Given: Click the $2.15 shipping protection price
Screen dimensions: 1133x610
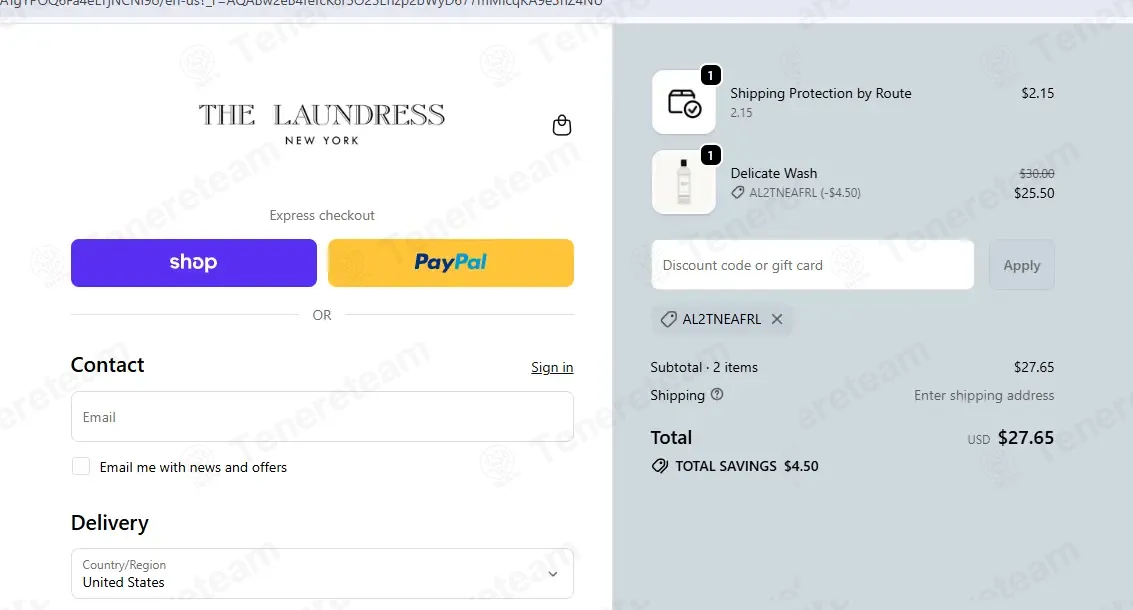Looking at the screenshot, I should [1038, 93].
